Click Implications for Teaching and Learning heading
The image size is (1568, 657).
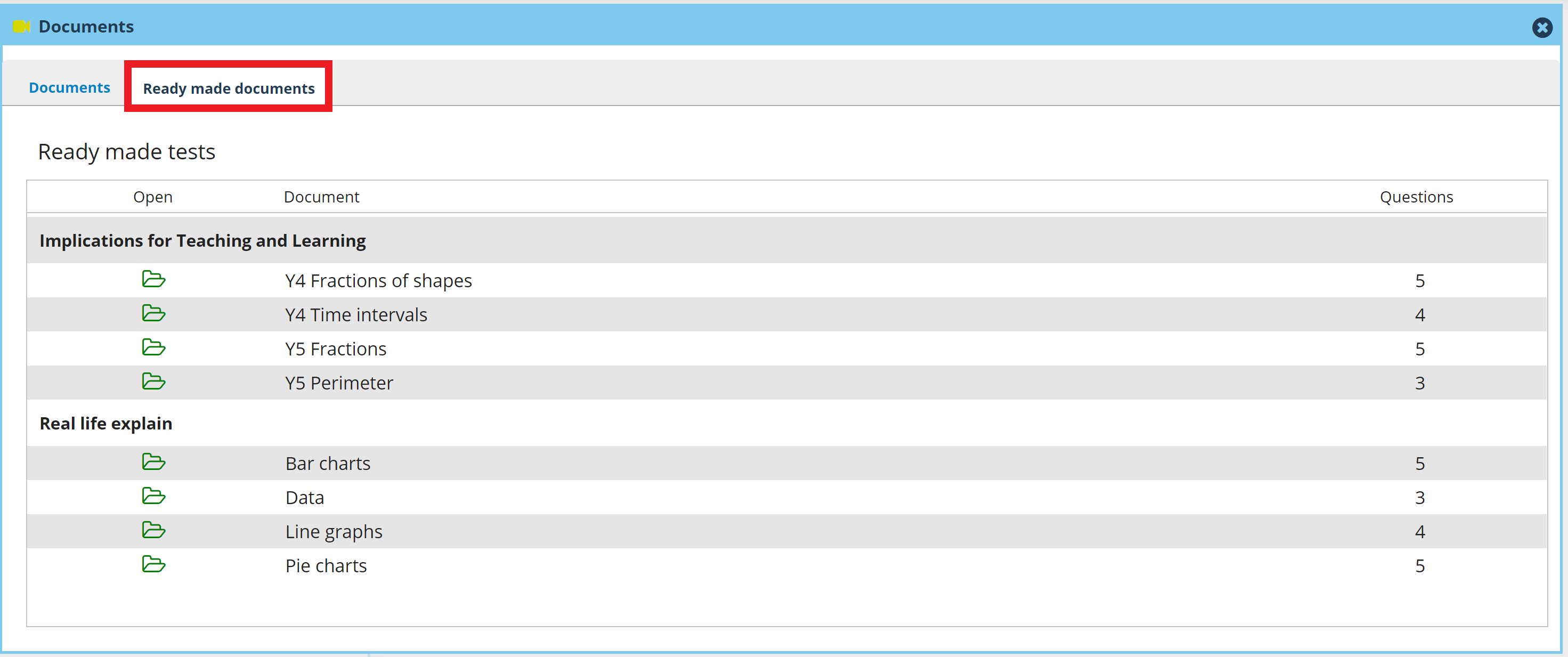[202, 241]
